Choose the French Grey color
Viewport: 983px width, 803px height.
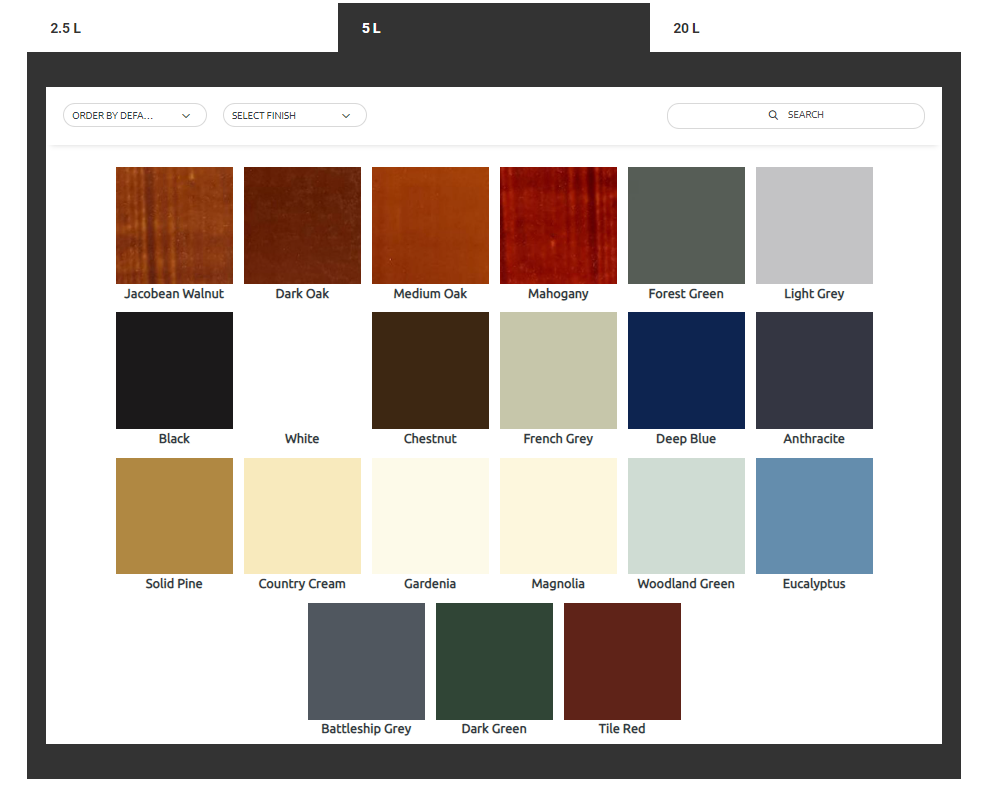558,369
